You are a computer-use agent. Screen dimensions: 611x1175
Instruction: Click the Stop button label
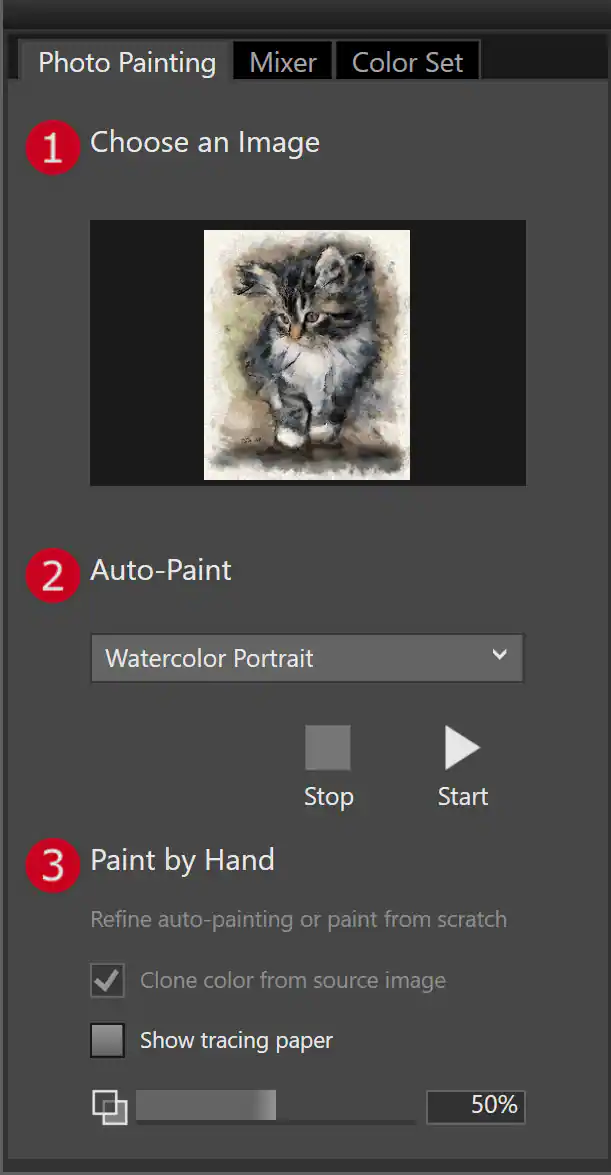coord(328,796)
